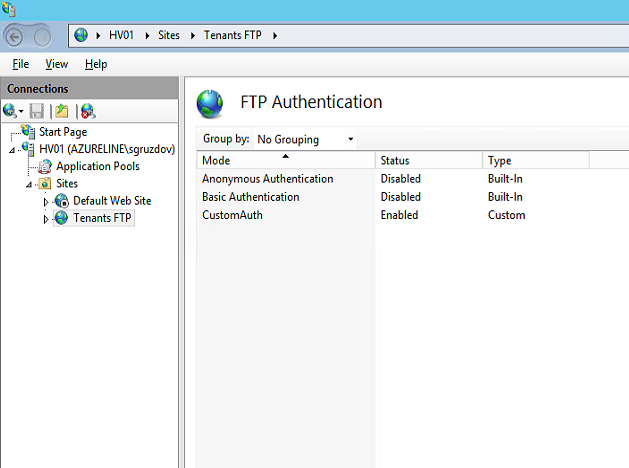This screenshot has width=629, height=468.
Task: Click the Back navigation arrow button
Action: 15,37
